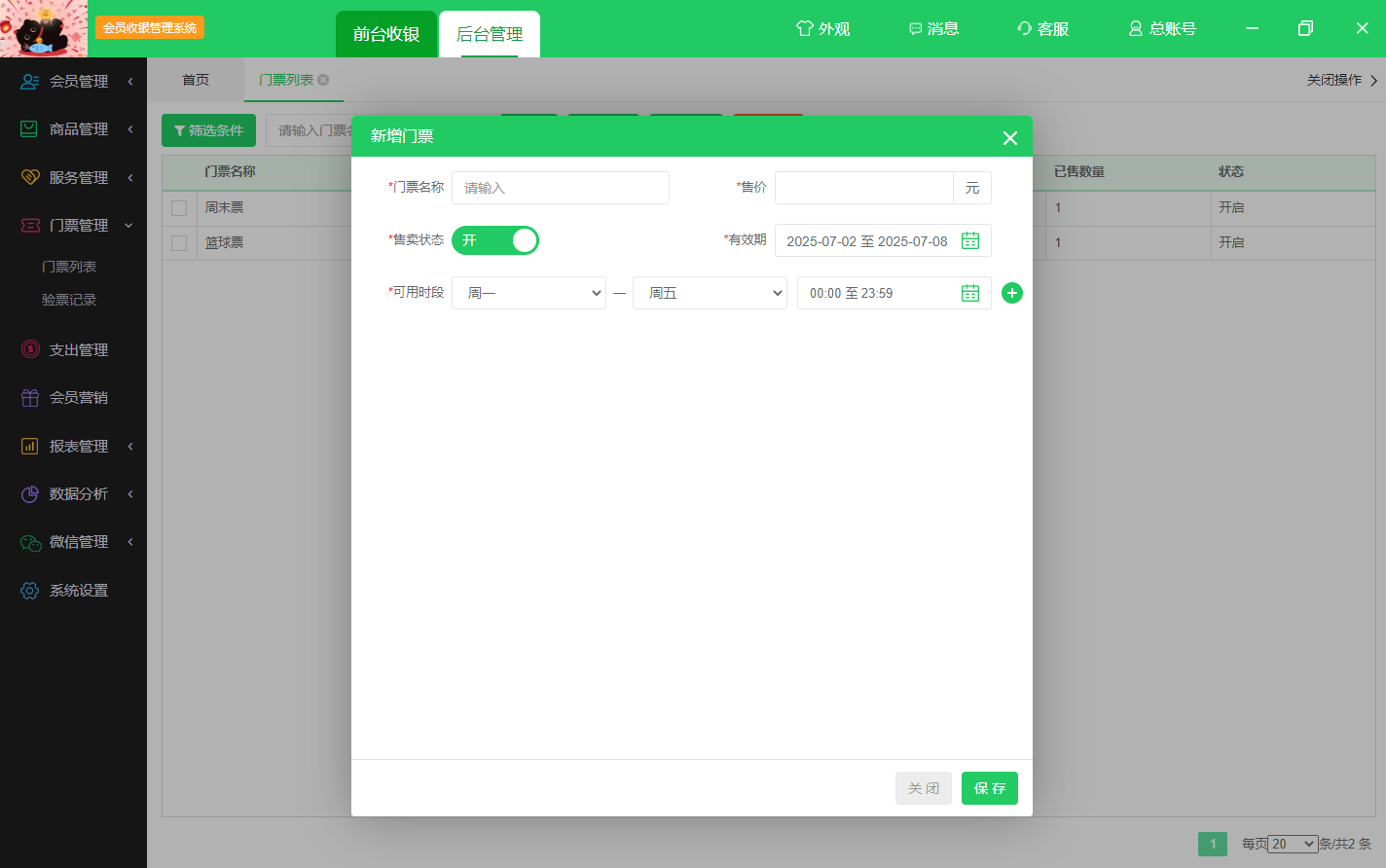Screen dimensions: 1386x868
Task: Click the available time range calendar icon
Action: (x=969, y=293)
